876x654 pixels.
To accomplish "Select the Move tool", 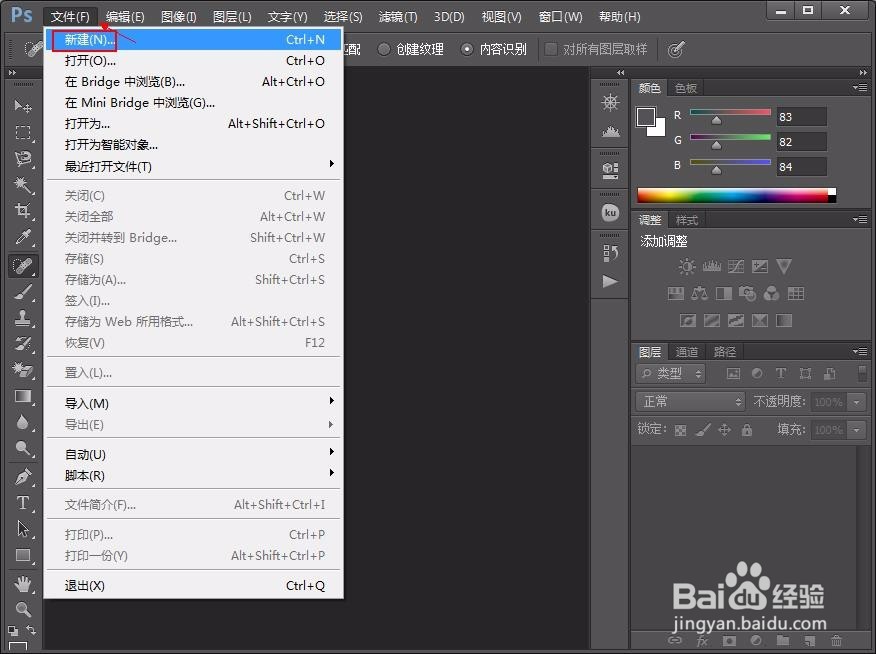I will [x=23, y=106].
